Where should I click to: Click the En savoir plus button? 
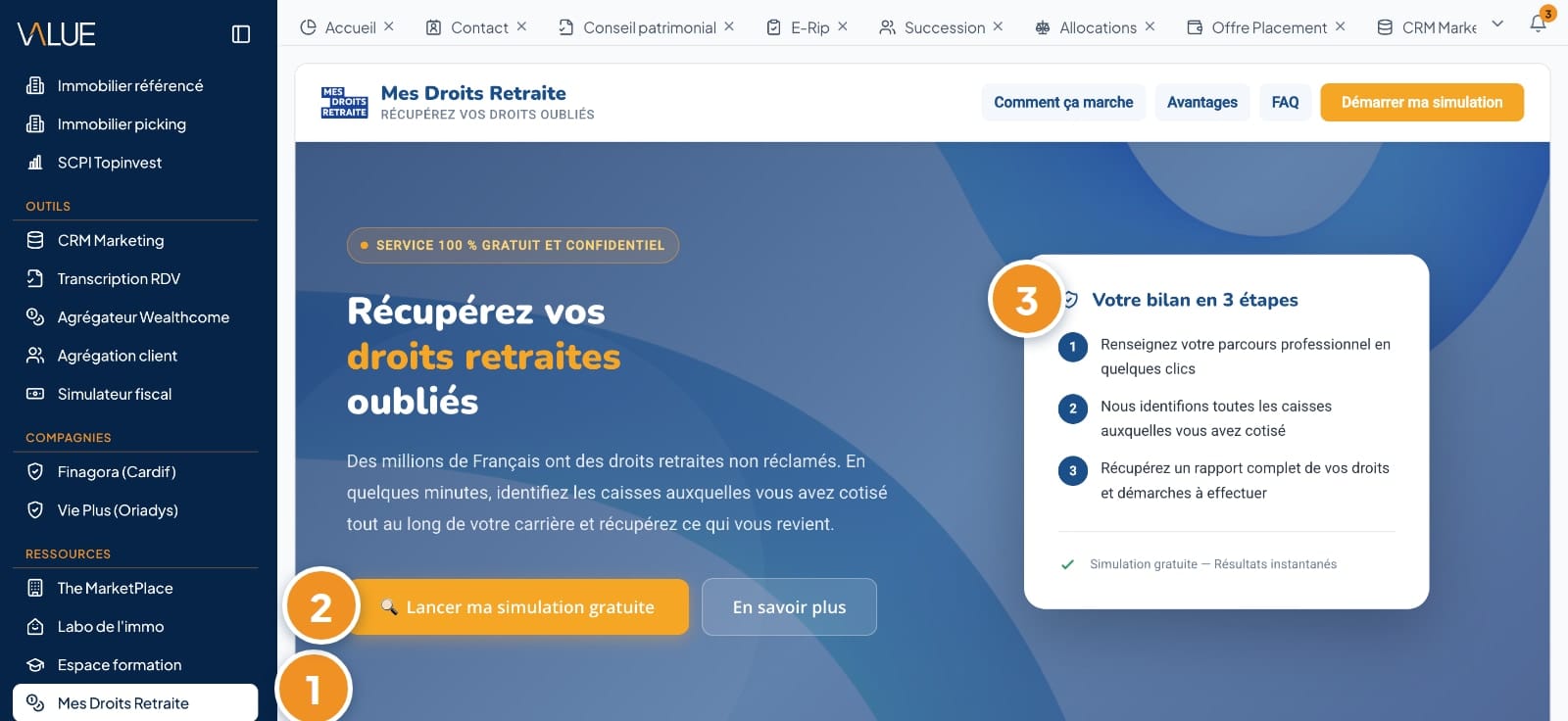[x=789, y=607]
